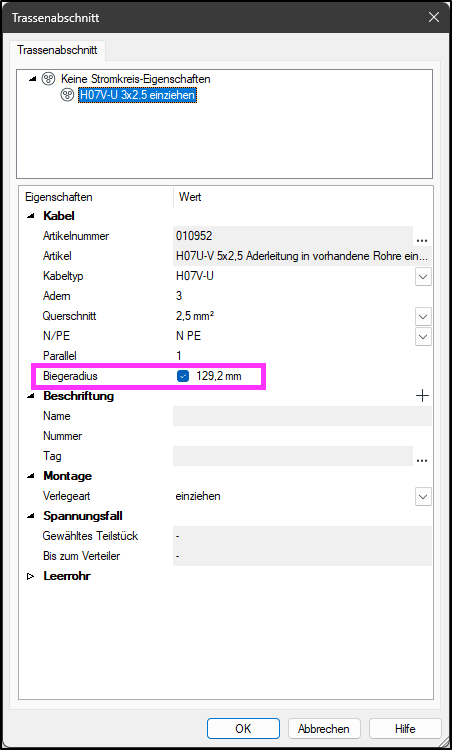Image resolution: width=452 pixels, height=750 pixels.
Task: Collapse the Keine Stromkreis-Eigenschaften tree node
Action: (32, 78)
